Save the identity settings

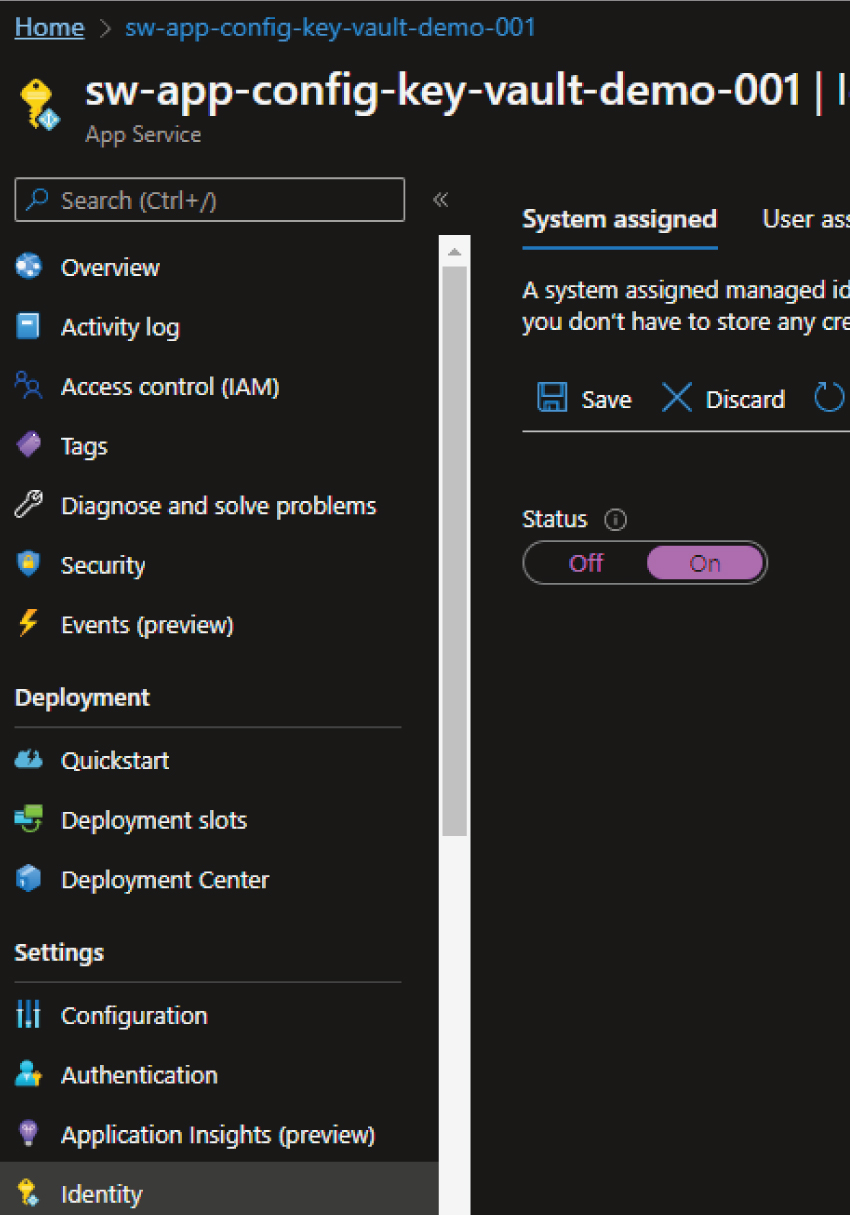[x=585, y=399]
